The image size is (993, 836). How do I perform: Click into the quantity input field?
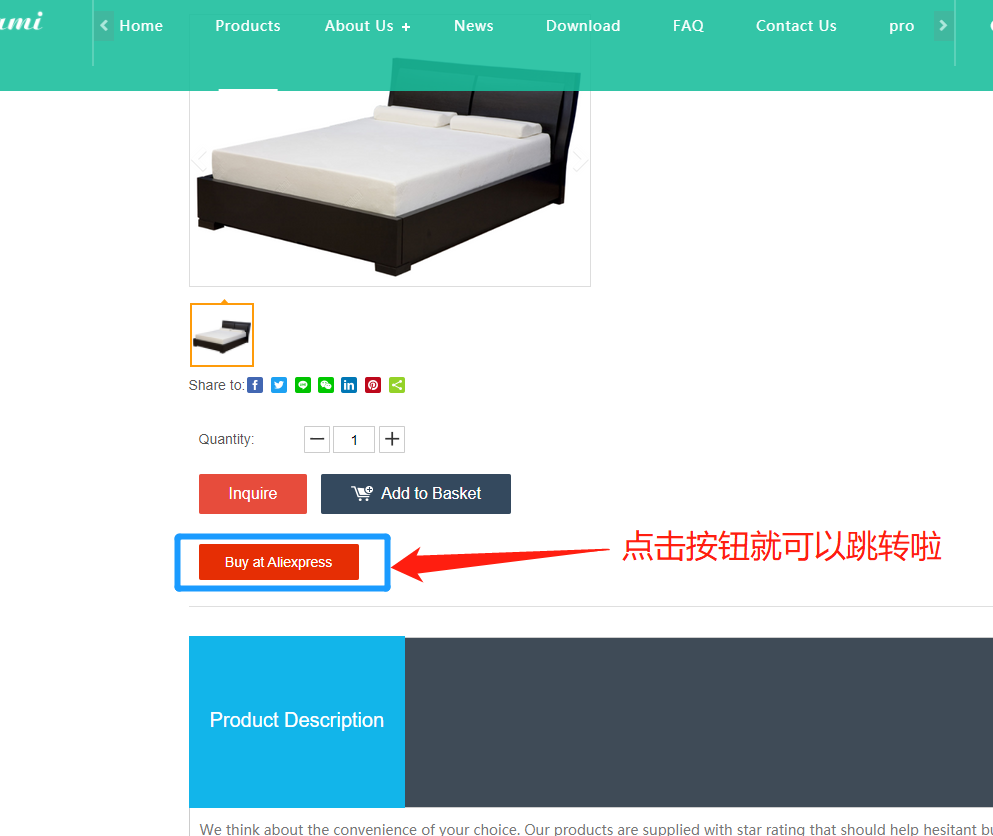point(354,440)
